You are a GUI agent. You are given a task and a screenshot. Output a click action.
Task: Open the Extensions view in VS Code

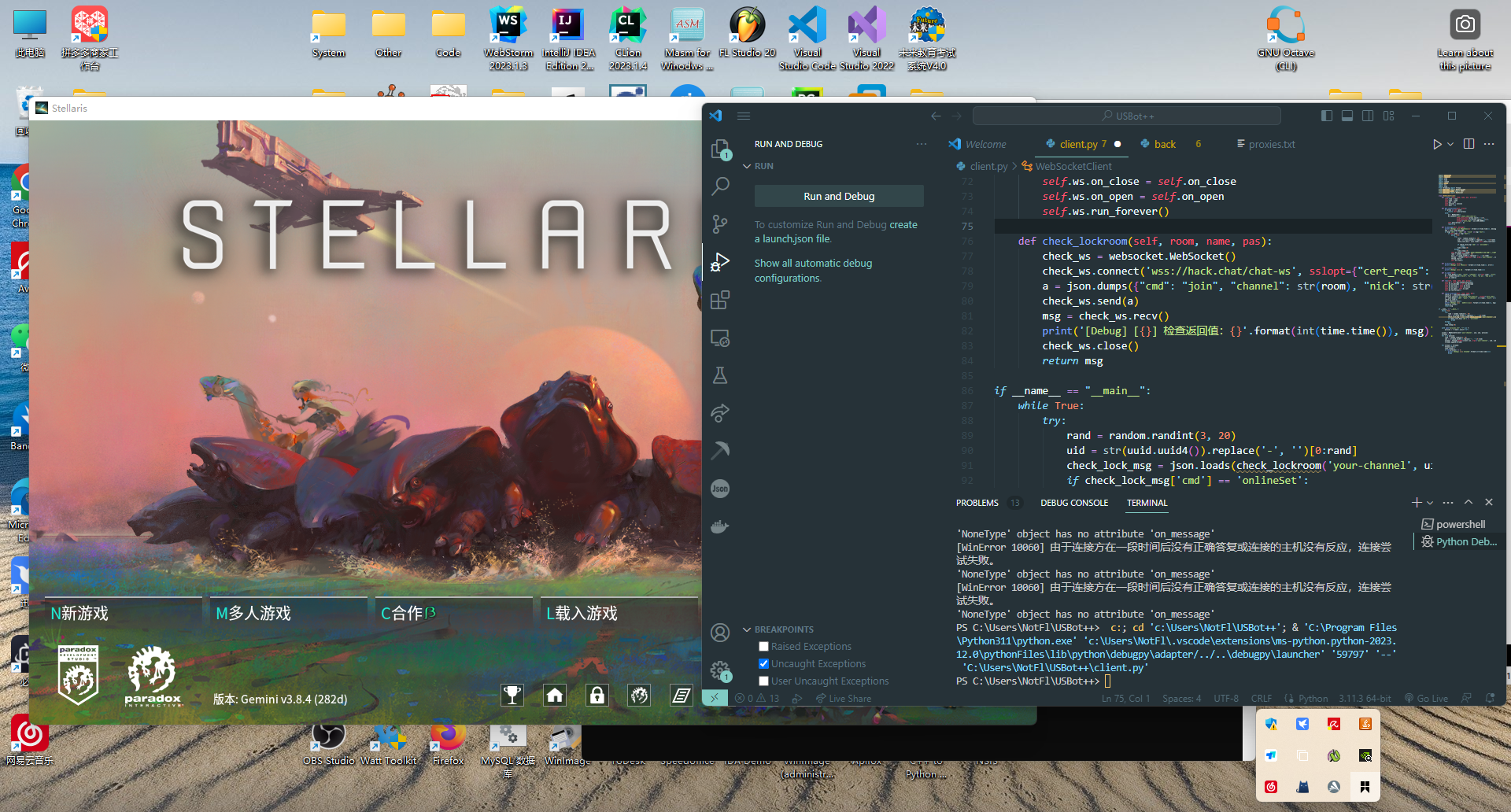click(720, 300)
